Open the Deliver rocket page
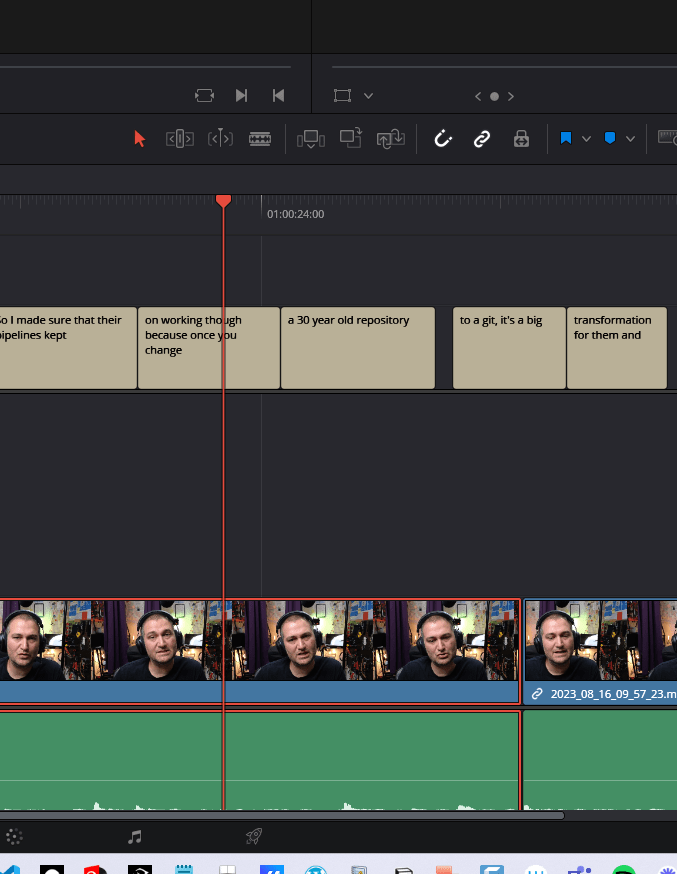This screenshot has height=874, width=677. click(x=254, y=836)
